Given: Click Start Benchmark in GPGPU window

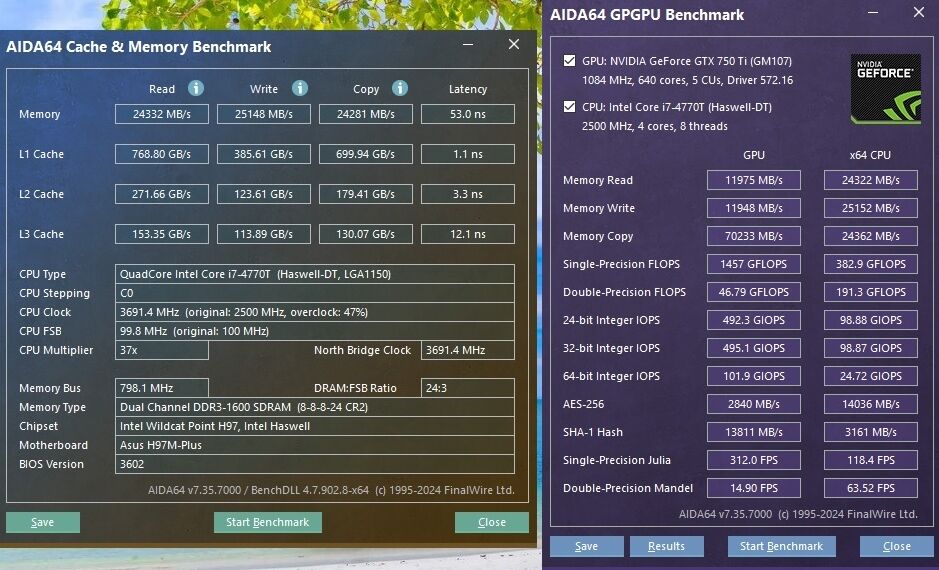Looking at the screenshot, I should tap(781, 546).
